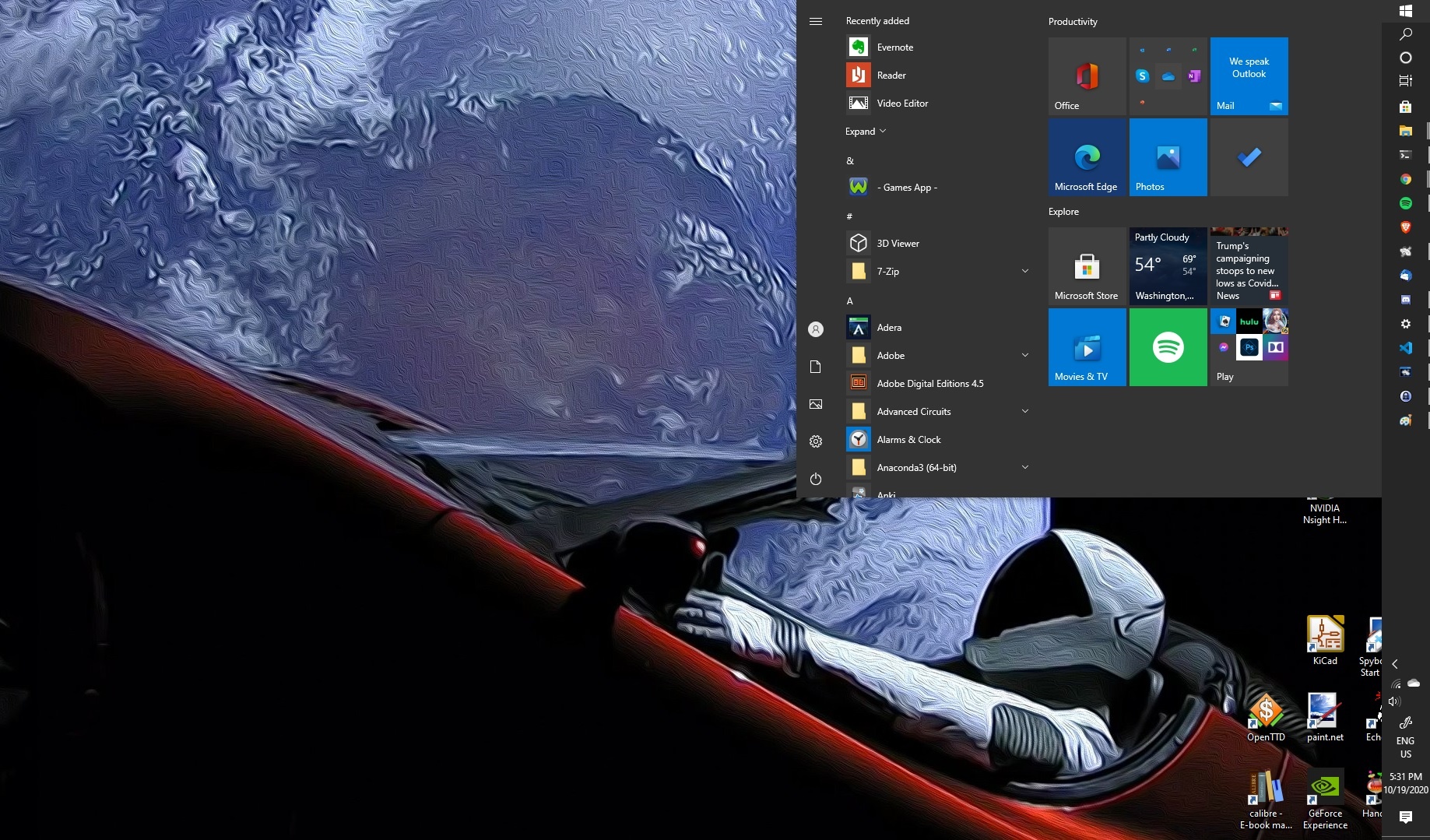The image size is (1430, 840).
Task: Click the Windows Start button
Action: 1405,11
